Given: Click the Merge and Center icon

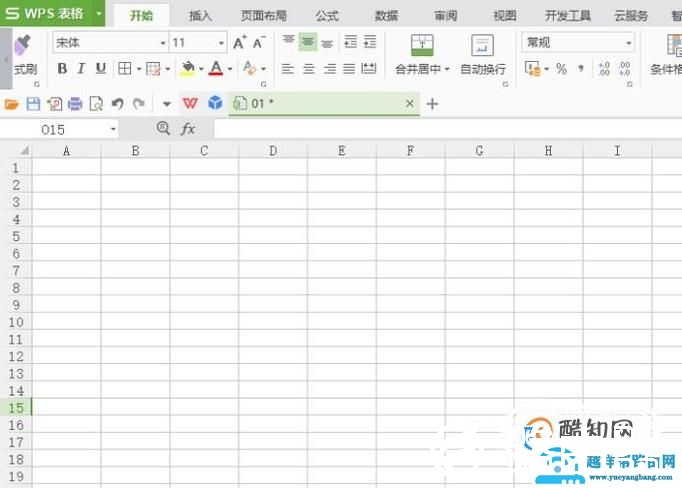Looking at the screenshot, I should point(422,45).
